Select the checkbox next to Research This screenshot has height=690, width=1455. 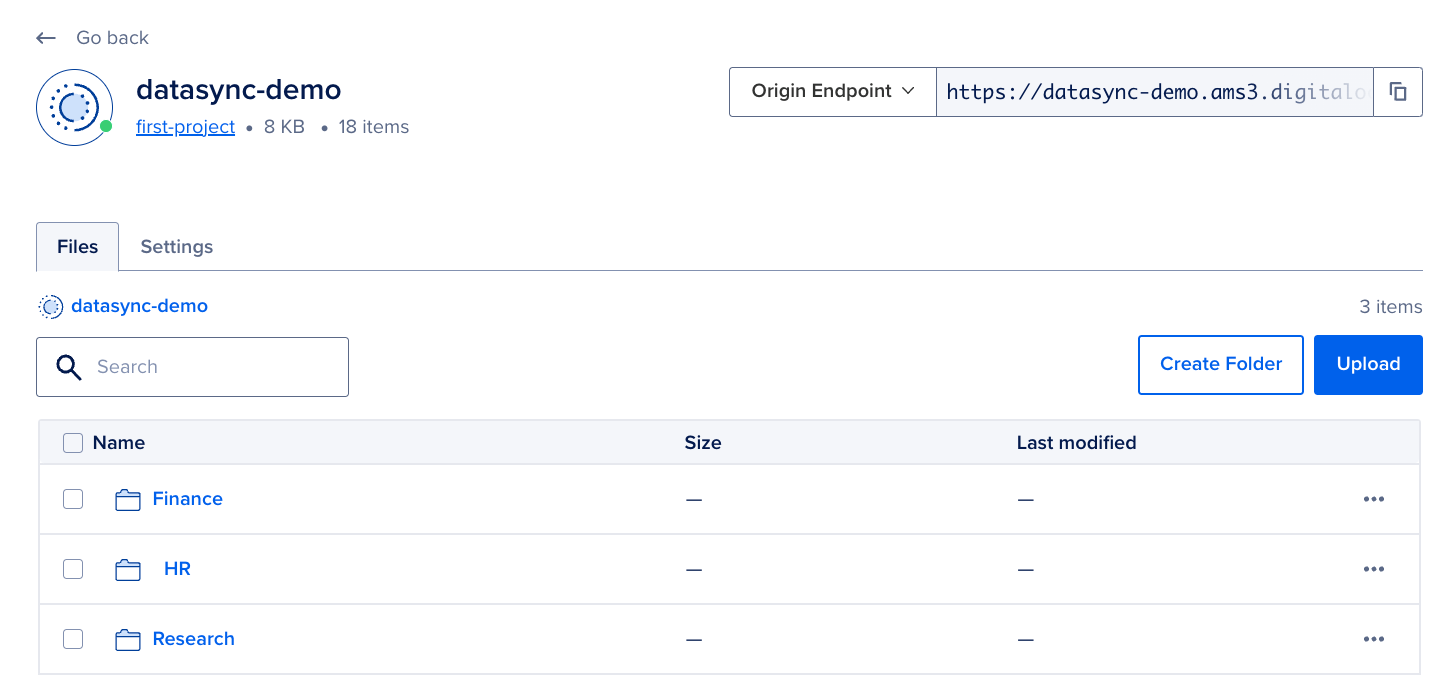(x=72, y=639)
